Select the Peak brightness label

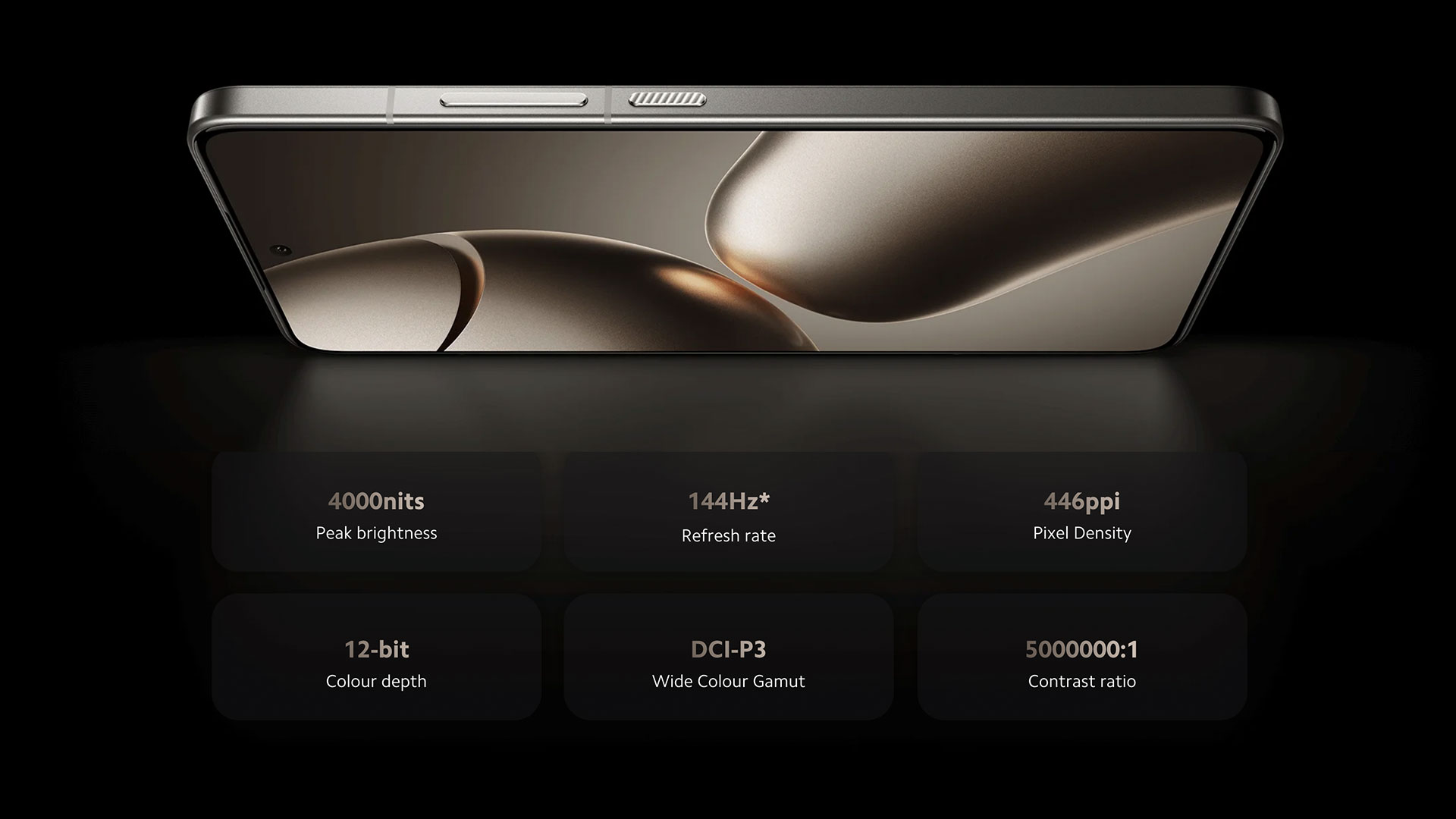click(x=376, y=533)
